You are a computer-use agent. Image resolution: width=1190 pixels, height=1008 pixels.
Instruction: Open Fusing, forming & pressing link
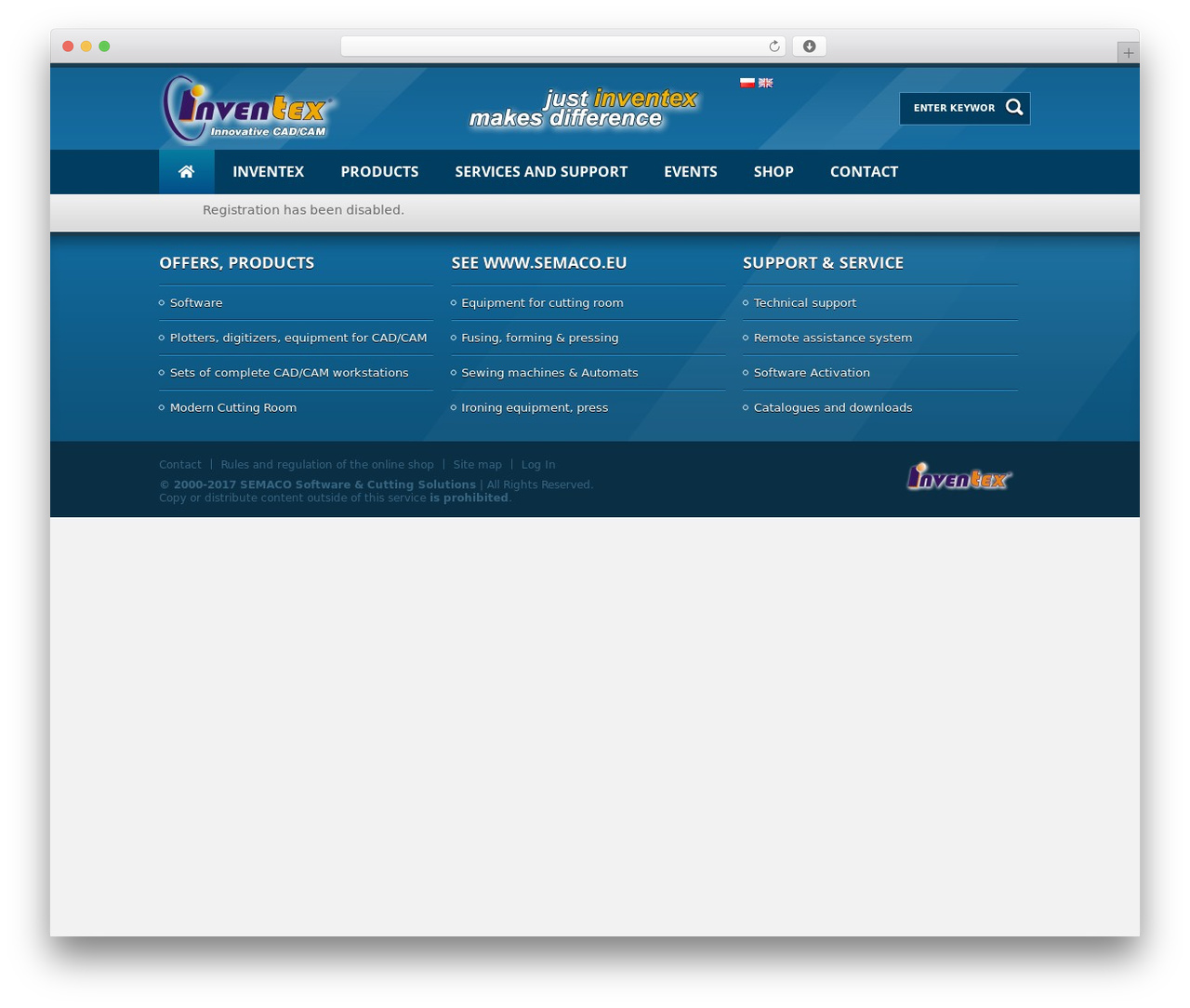(539, 338)
